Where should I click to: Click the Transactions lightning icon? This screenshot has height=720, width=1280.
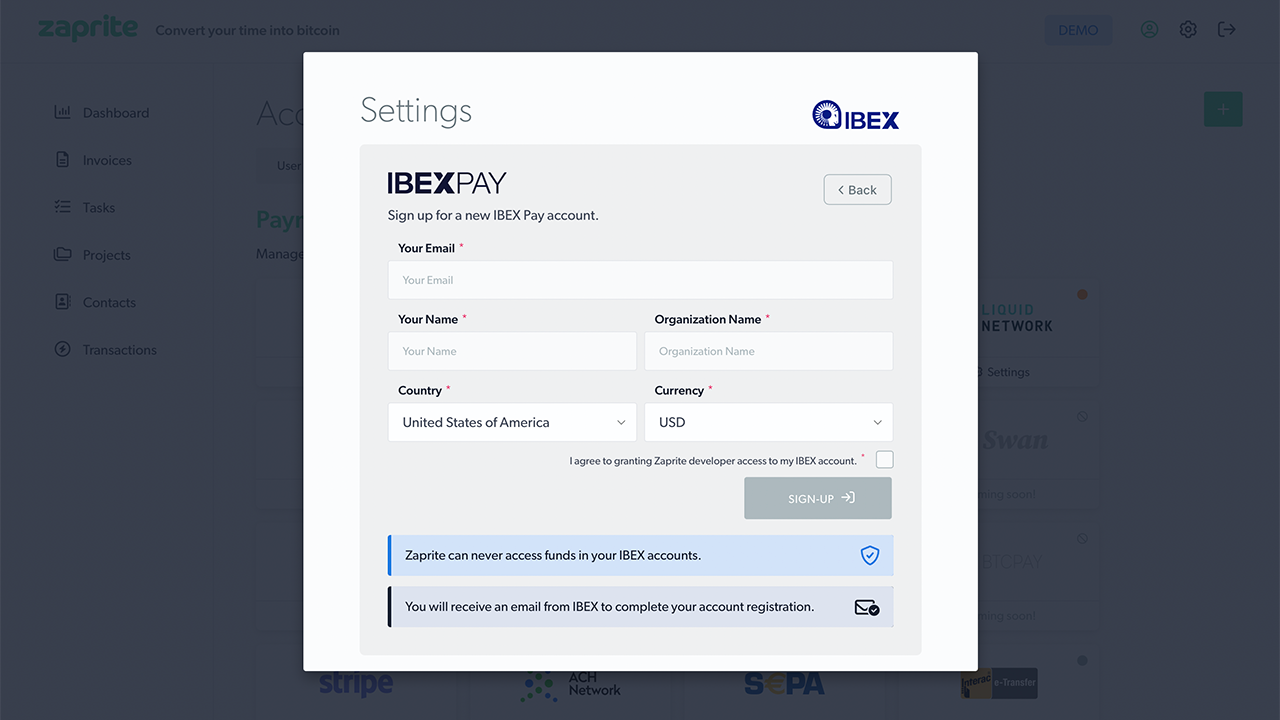[x=62, y=349]
